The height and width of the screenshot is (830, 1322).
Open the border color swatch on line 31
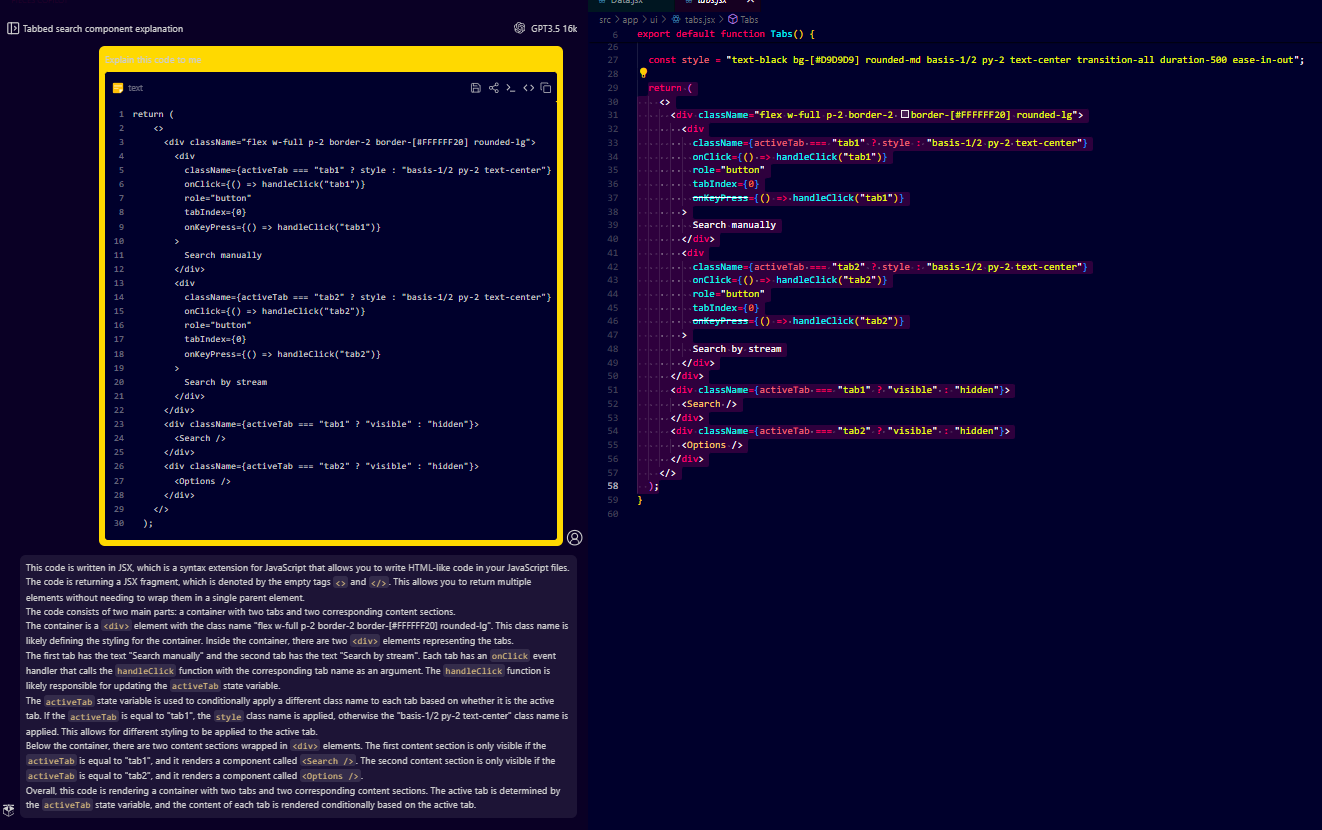pos(905,115)
